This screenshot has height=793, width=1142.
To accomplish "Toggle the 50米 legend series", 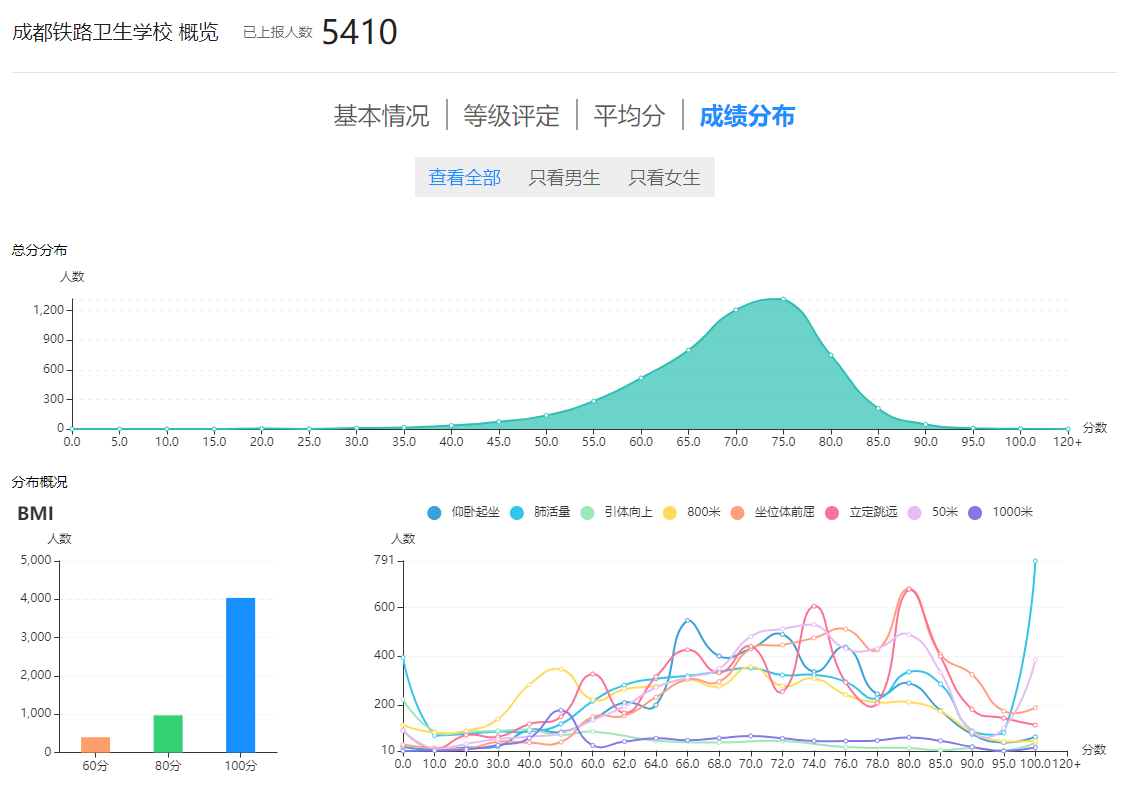I will (933, 512).
